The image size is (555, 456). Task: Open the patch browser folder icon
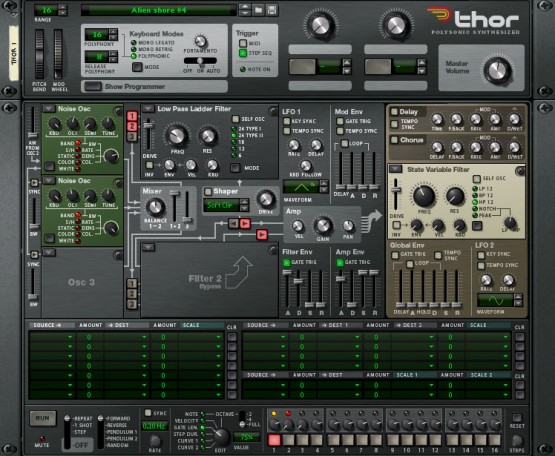pos(259,10)
